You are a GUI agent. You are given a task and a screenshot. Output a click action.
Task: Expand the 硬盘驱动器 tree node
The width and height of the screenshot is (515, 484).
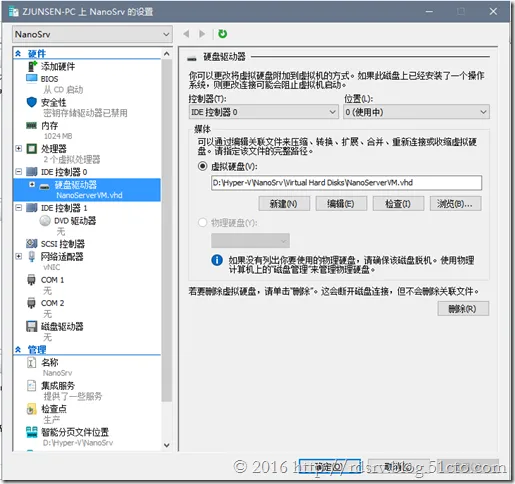pyautogui.click(x=32, y=184)
